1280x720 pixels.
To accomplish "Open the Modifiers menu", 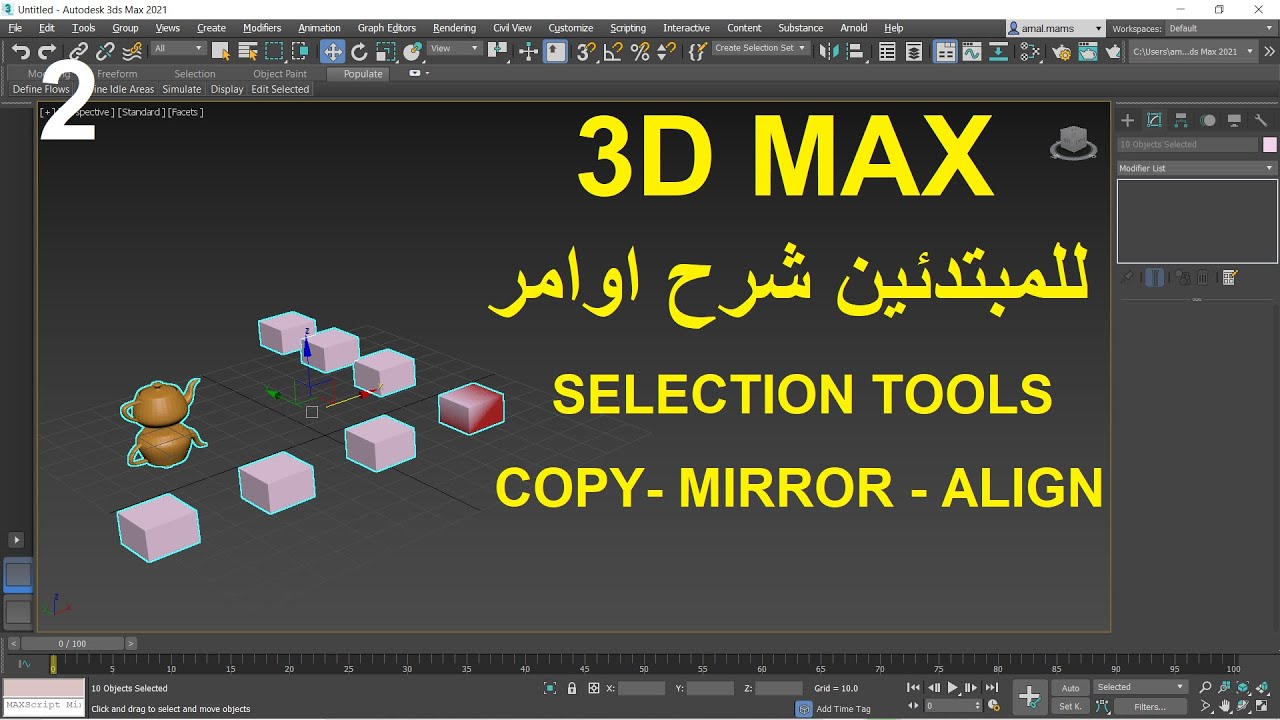I will point(262,28).
